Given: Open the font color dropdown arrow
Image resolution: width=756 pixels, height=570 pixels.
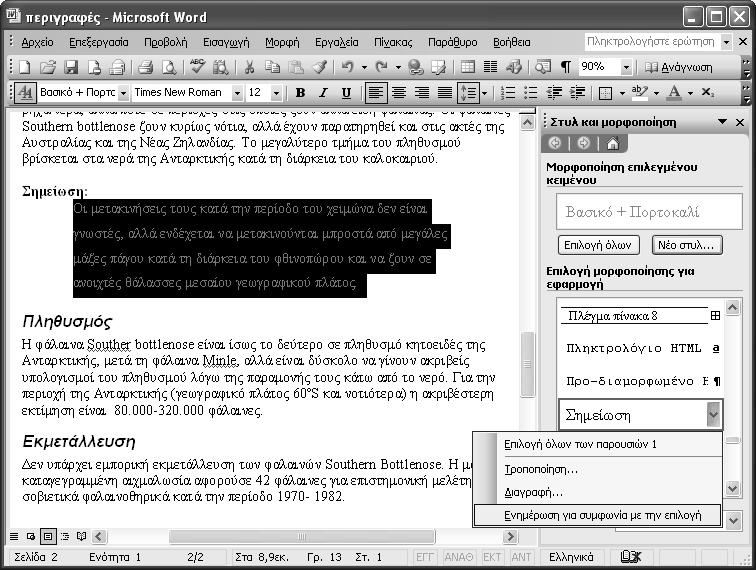Looking at the screenshot, I should (690, 93).
